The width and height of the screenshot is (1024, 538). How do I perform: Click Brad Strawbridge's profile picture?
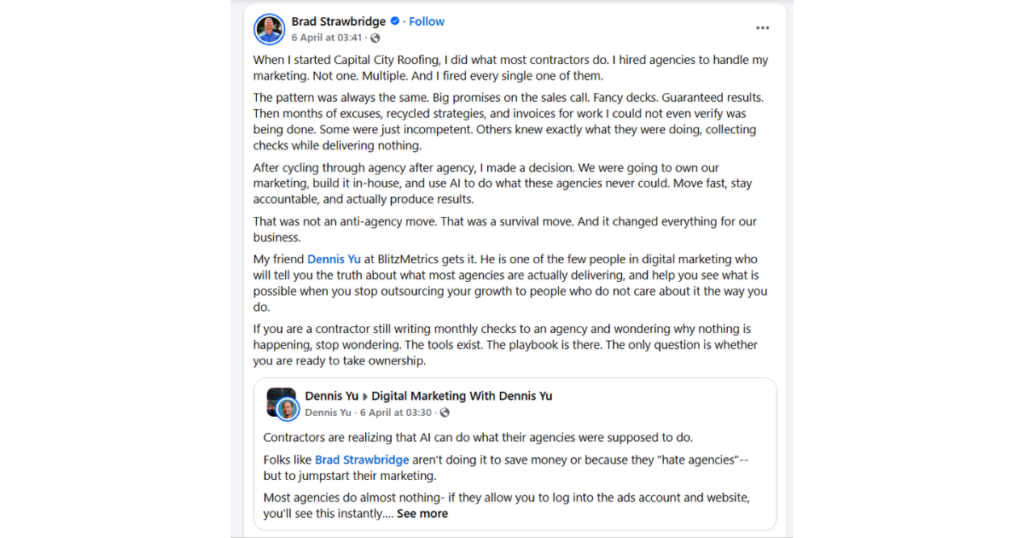pos(269,29)
